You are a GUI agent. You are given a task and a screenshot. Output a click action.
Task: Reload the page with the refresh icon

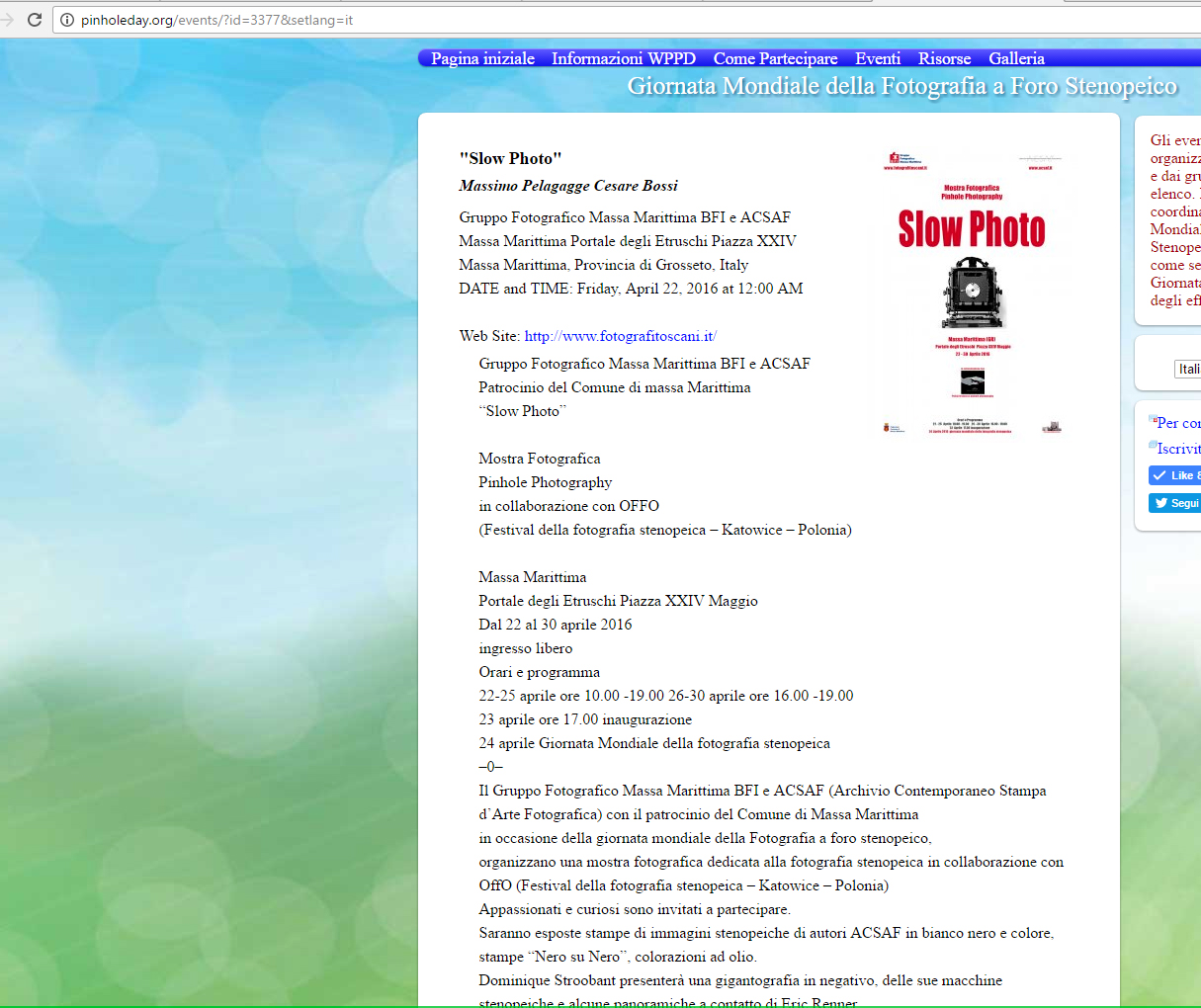click(35, 20)
